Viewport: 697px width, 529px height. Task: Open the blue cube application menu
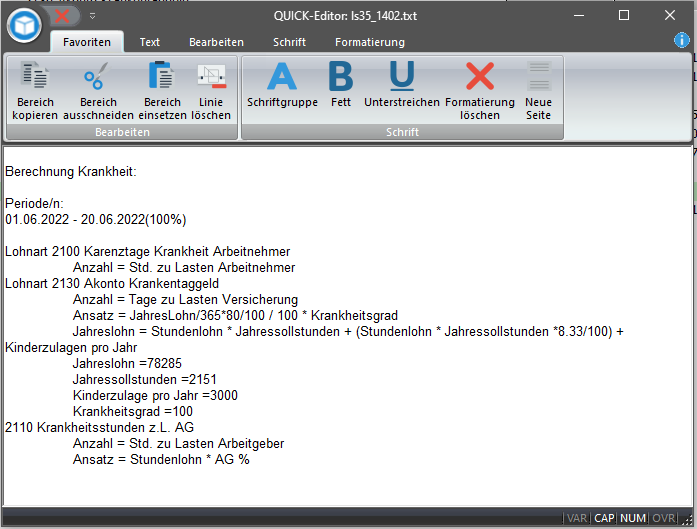(24, 25)
